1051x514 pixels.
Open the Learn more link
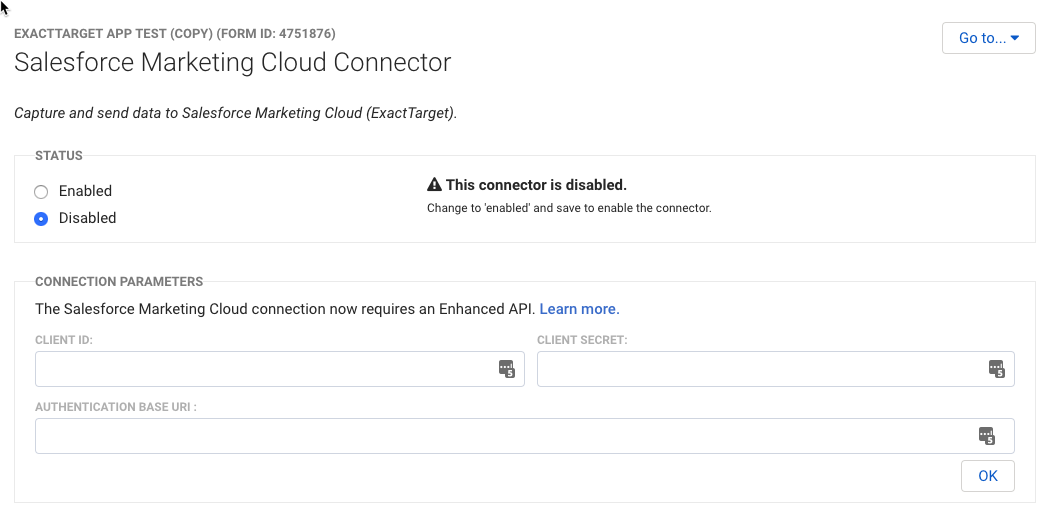[579, 309]
